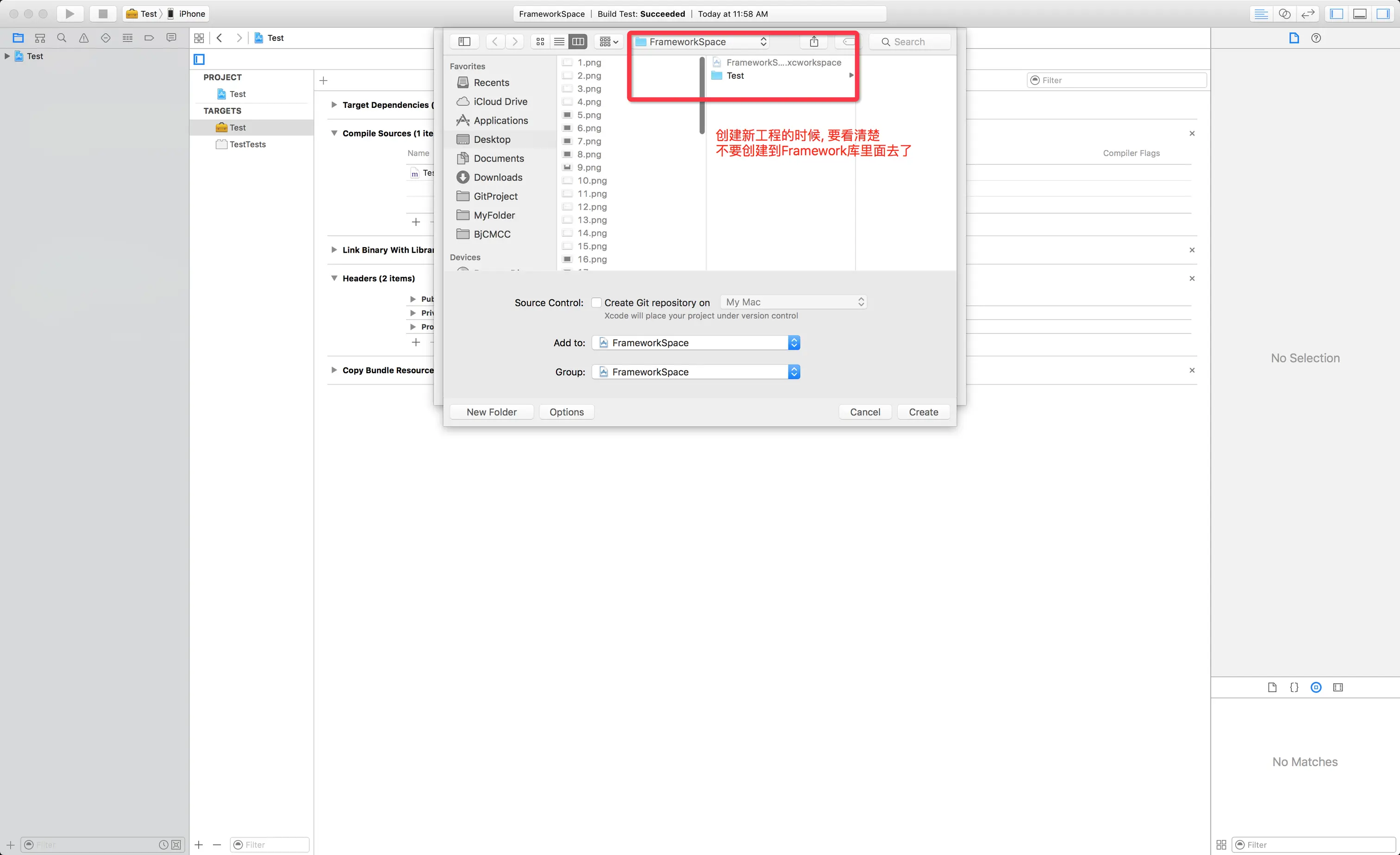Click the Search field in dialog

tap(916, 42)
